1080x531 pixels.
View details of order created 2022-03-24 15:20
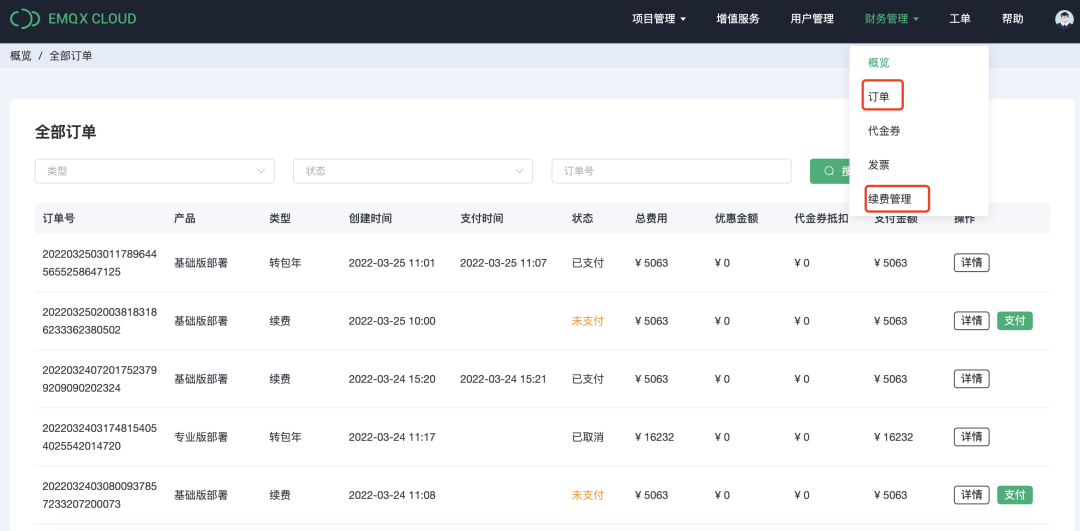(x=972, y=378)
